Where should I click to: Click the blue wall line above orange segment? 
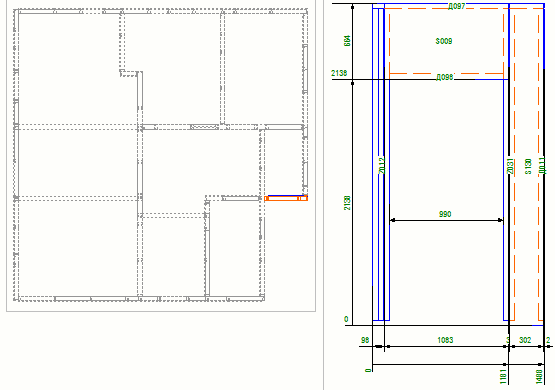point(286,195)
